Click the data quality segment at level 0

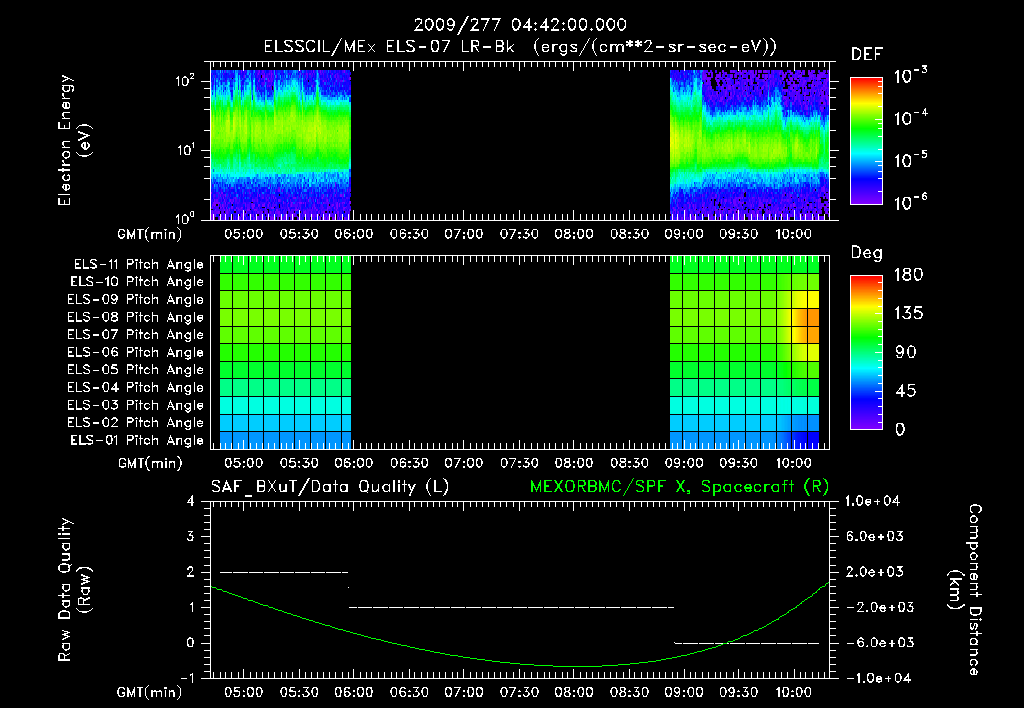pos(746,643)
